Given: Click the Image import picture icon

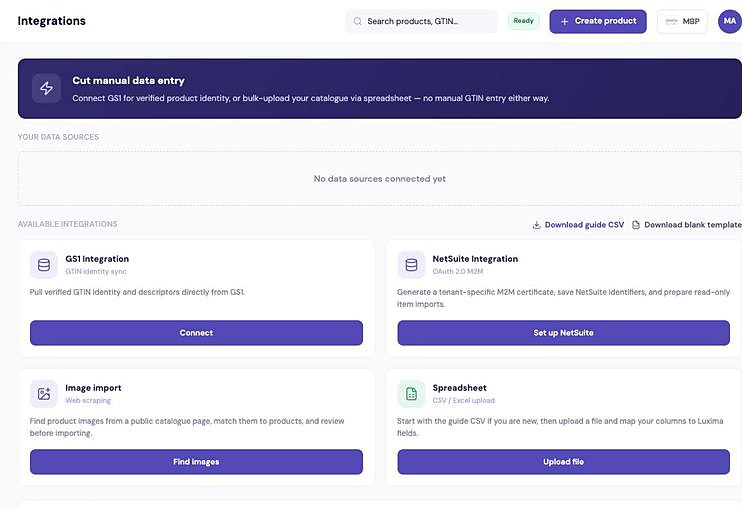Looking at the screenshot, I should 44,394.
